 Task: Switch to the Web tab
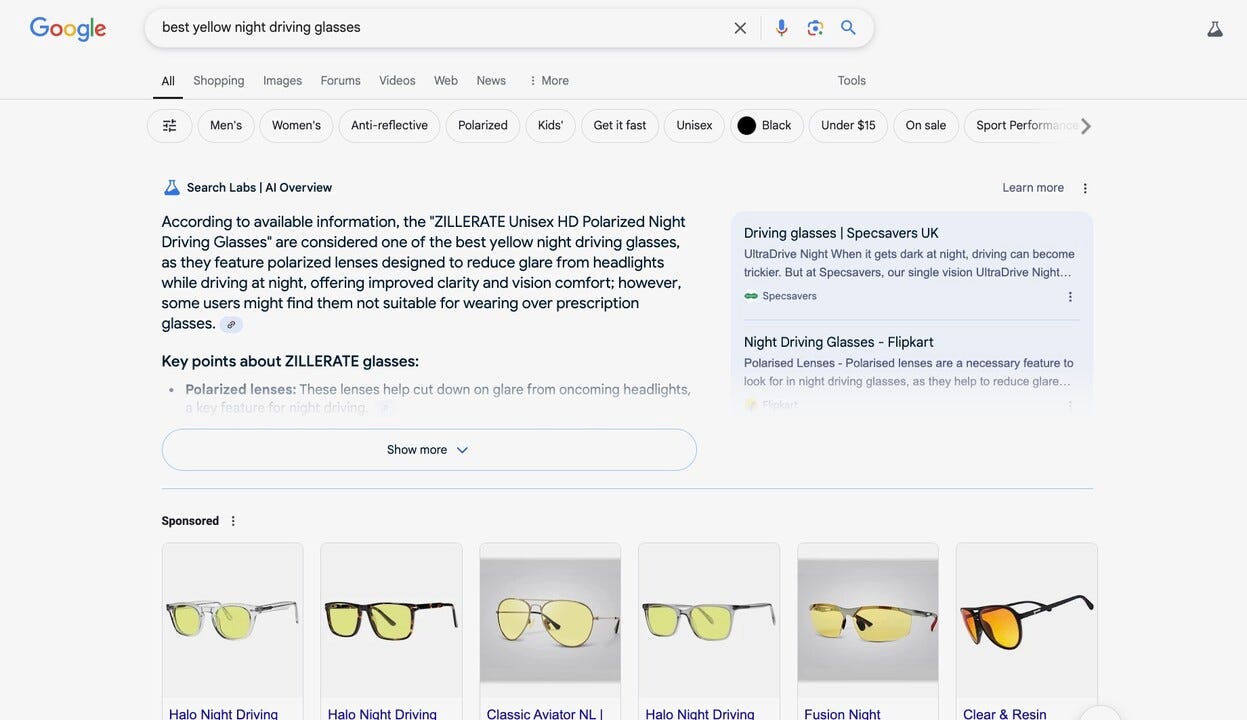[x=446, y=81]
